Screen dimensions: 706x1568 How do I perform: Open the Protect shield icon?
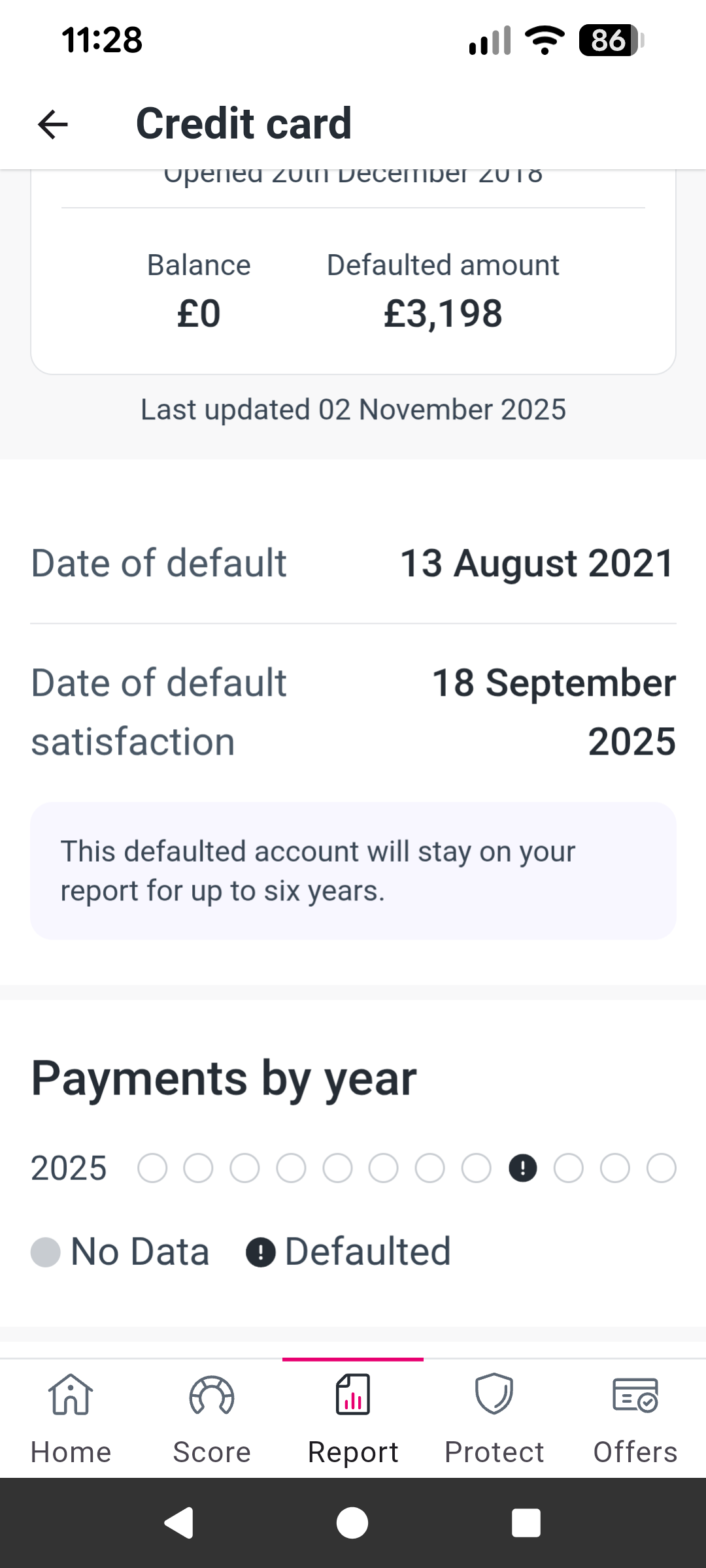point(494,1394)
